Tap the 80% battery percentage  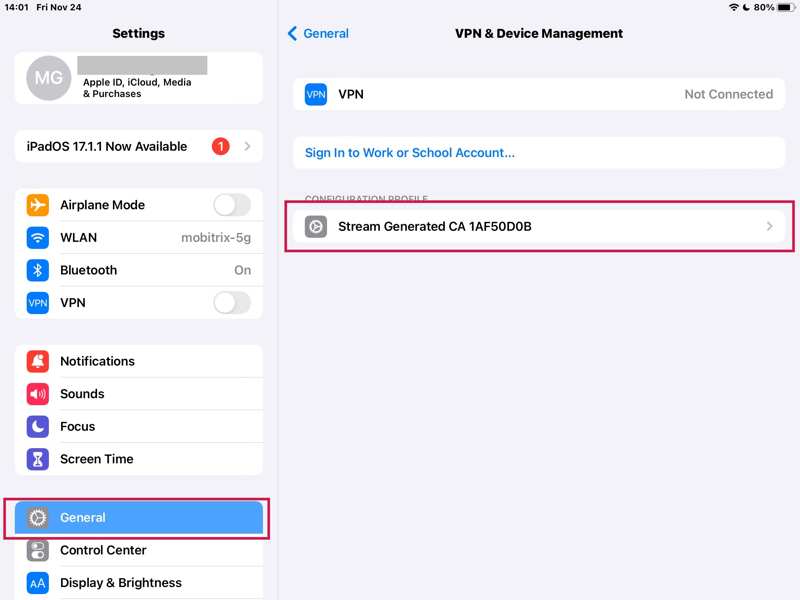click(764, 7)
